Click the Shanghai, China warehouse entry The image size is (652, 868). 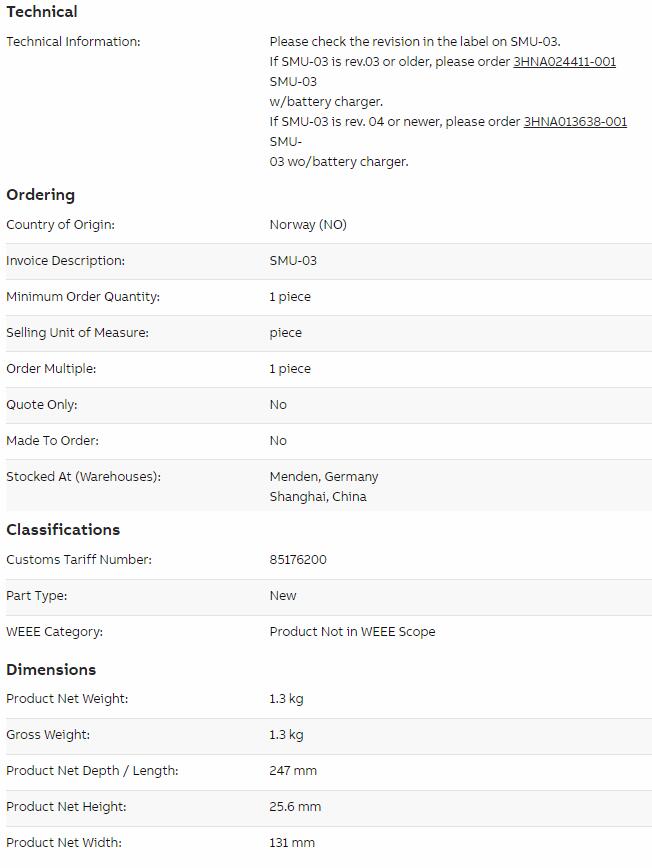tap(318, 497)
